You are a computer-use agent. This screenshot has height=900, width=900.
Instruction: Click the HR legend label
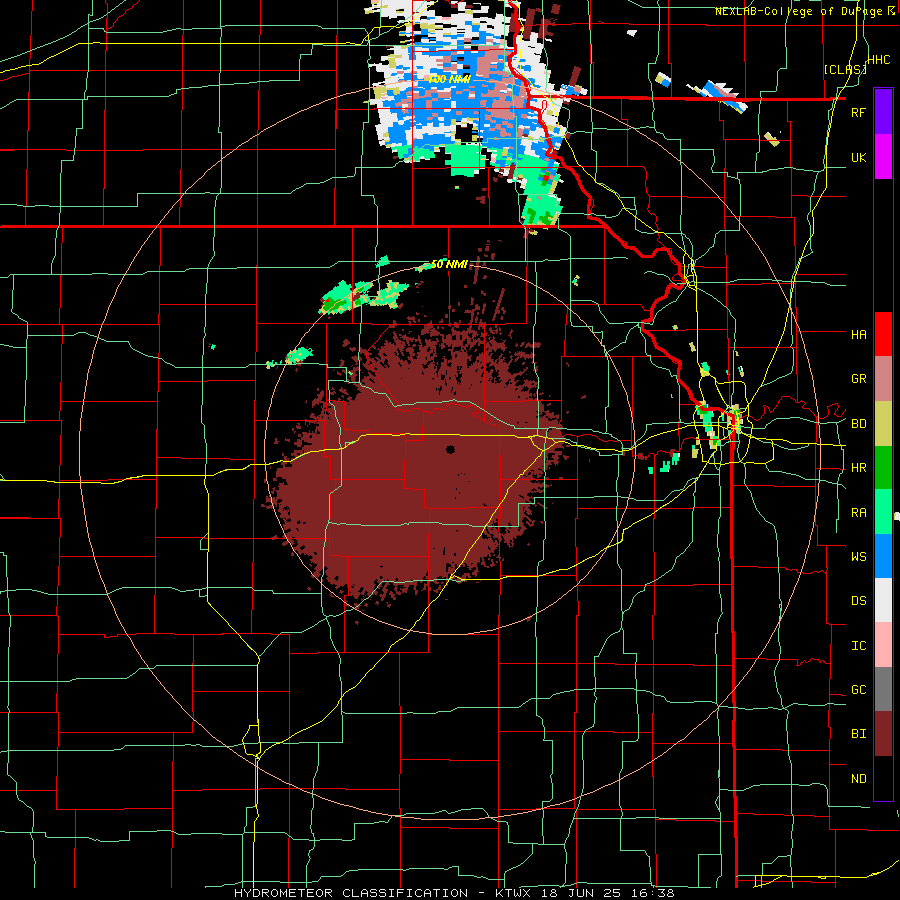(x=858, y=468)
